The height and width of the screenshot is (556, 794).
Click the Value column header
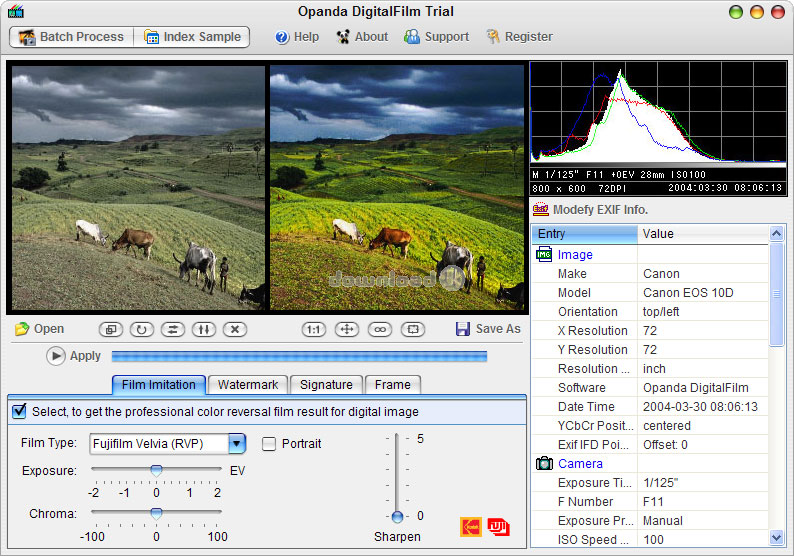tap(703, 234)
